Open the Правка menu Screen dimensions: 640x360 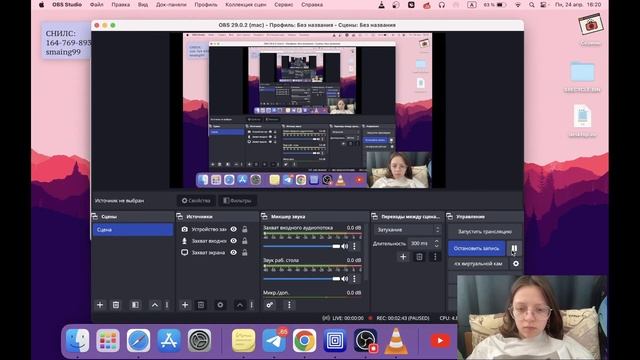[x=120, y=5]
